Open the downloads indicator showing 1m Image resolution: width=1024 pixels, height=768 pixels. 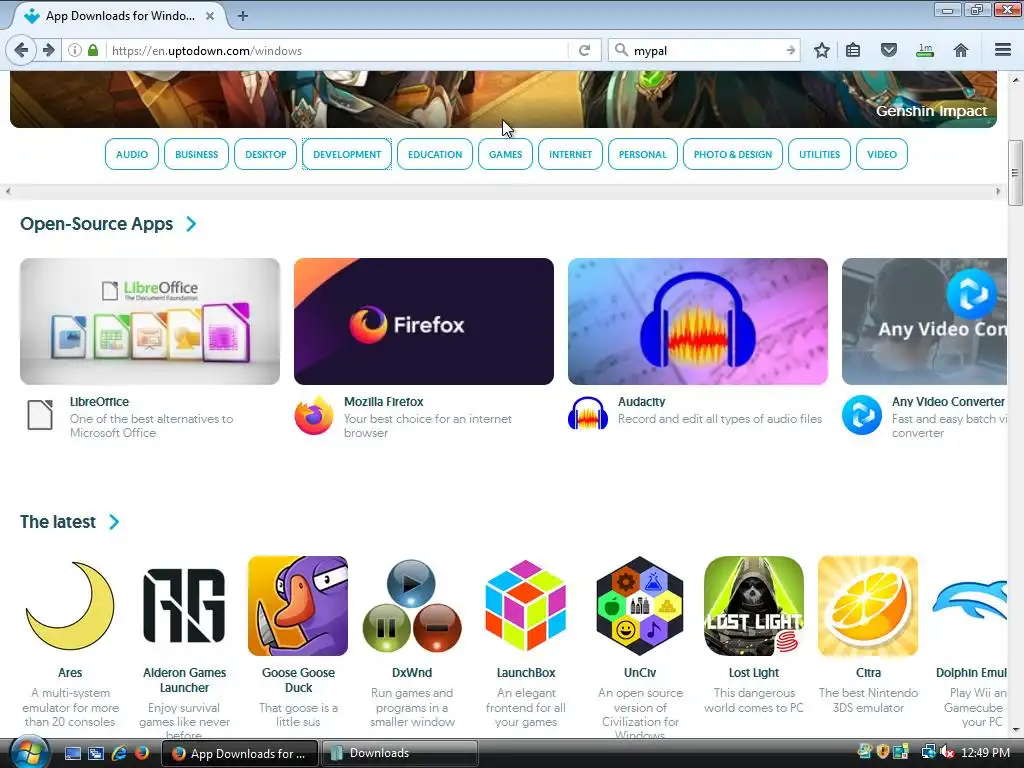[925, 50]
